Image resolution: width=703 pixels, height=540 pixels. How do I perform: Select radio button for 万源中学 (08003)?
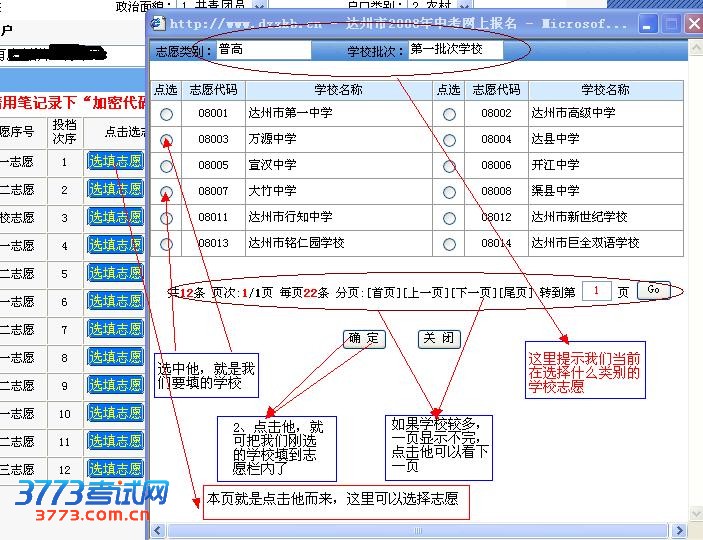[166, 140]
